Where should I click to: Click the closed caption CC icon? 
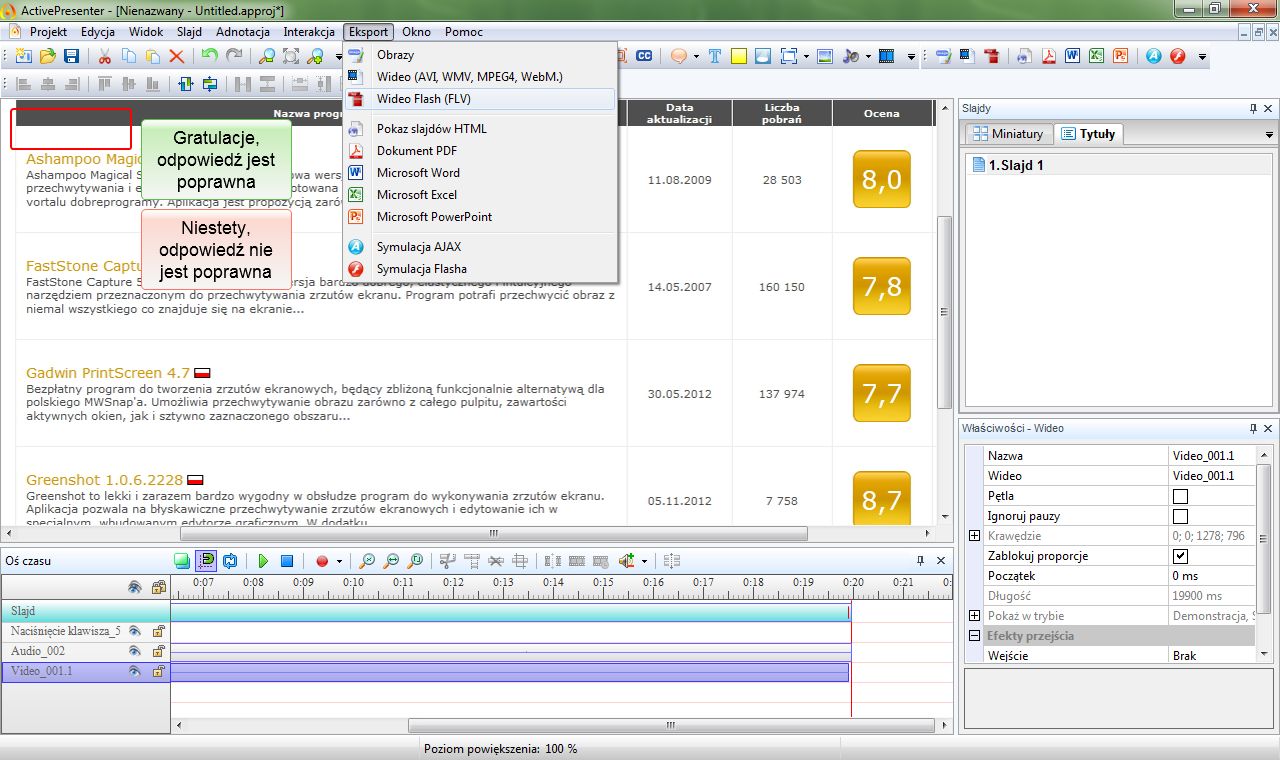(x=645, y=57)
